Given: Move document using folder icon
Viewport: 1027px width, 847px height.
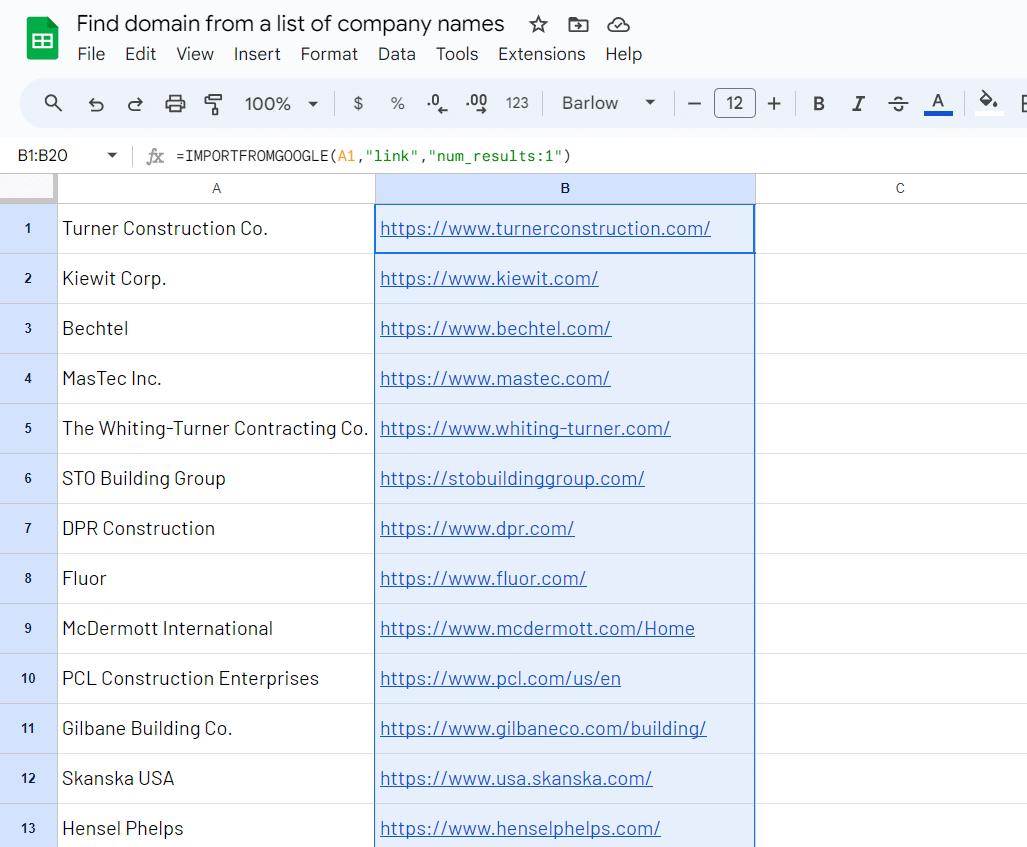Looking at the screenshot, I should tap(578, 25).
